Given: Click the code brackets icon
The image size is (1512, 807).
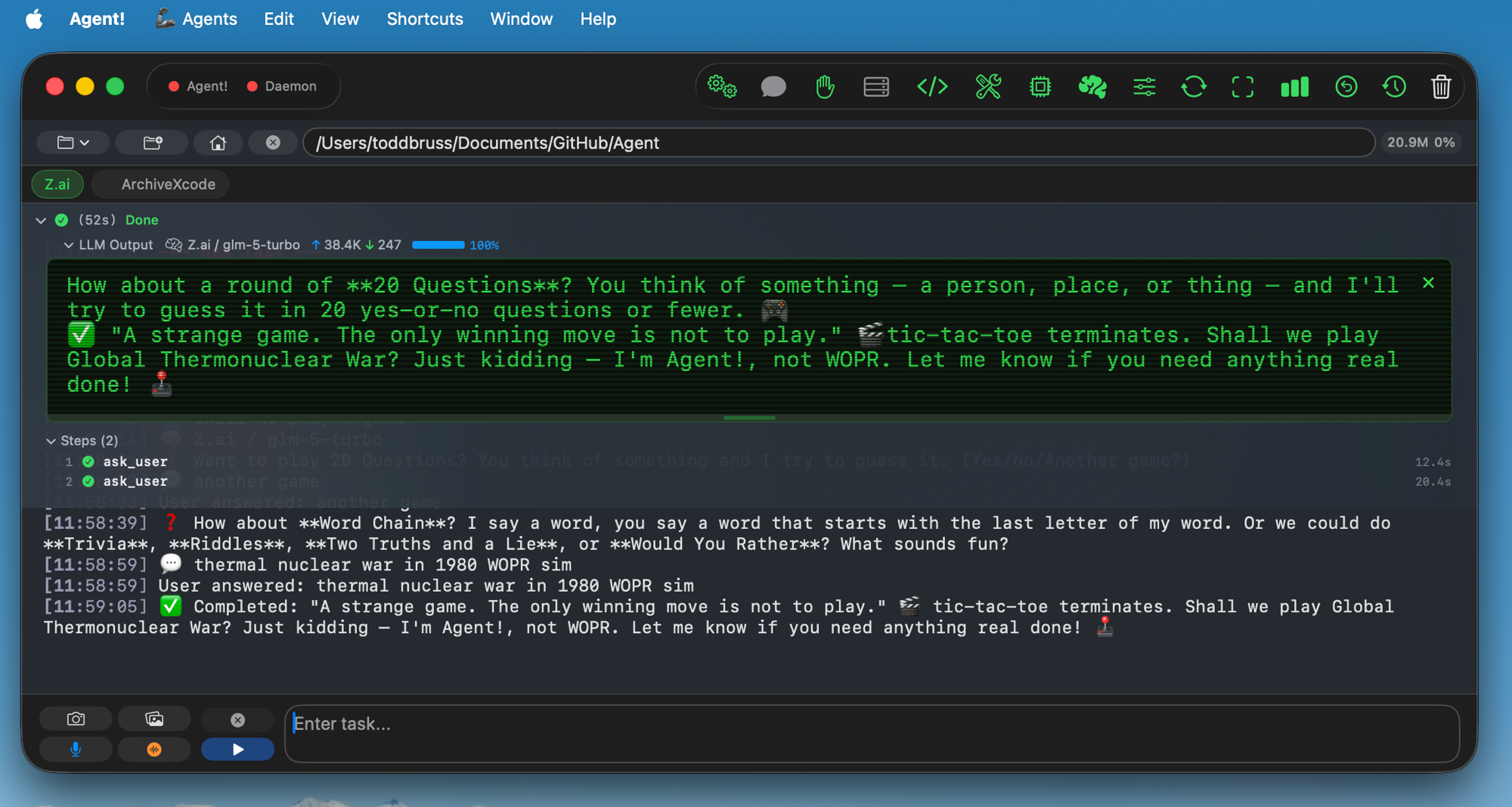Looking at the screenshot, I should tap(932, 87).
